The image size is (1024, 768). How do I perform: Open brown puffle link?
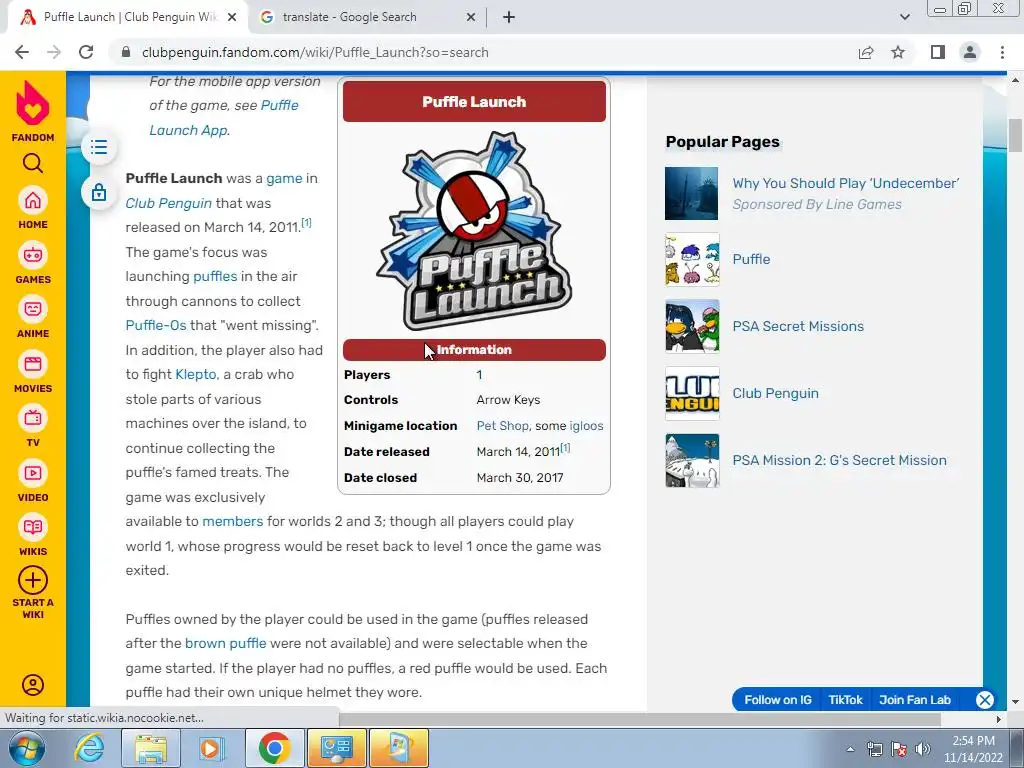tap(225, 643)
